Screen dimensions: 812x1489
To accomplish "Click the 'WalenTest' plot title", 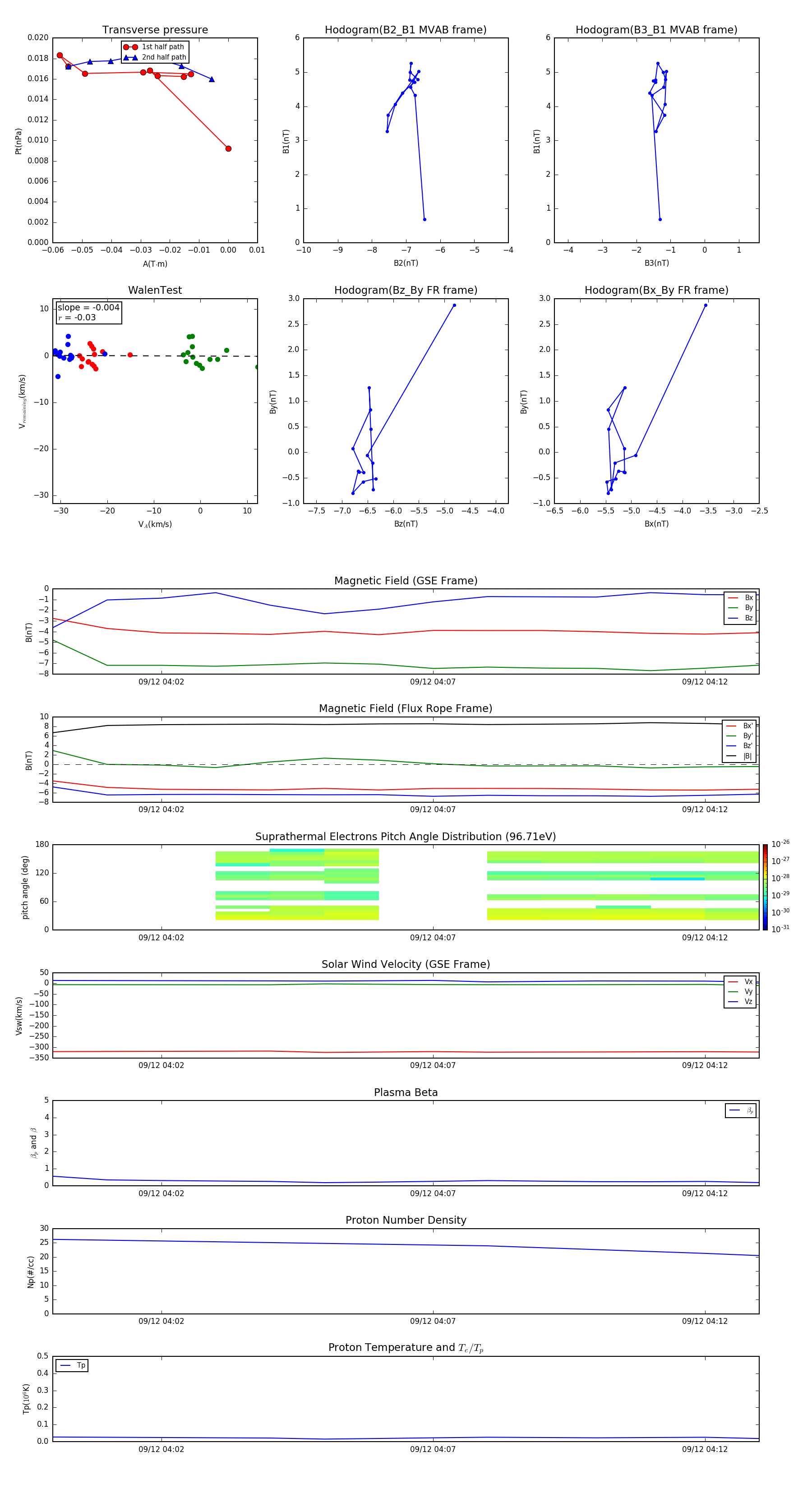I will (155, 290).
